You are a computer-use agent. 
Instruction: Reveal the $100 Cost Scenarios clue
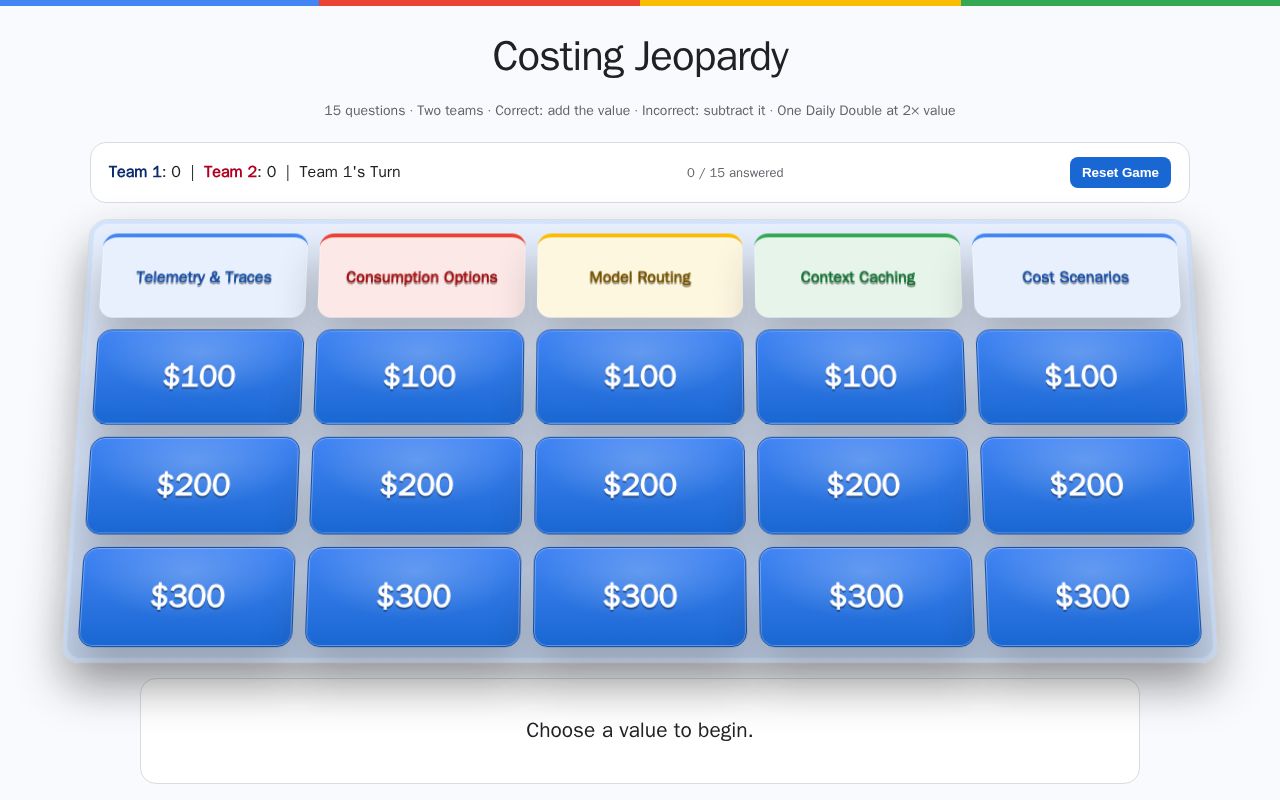(1081, 377)
